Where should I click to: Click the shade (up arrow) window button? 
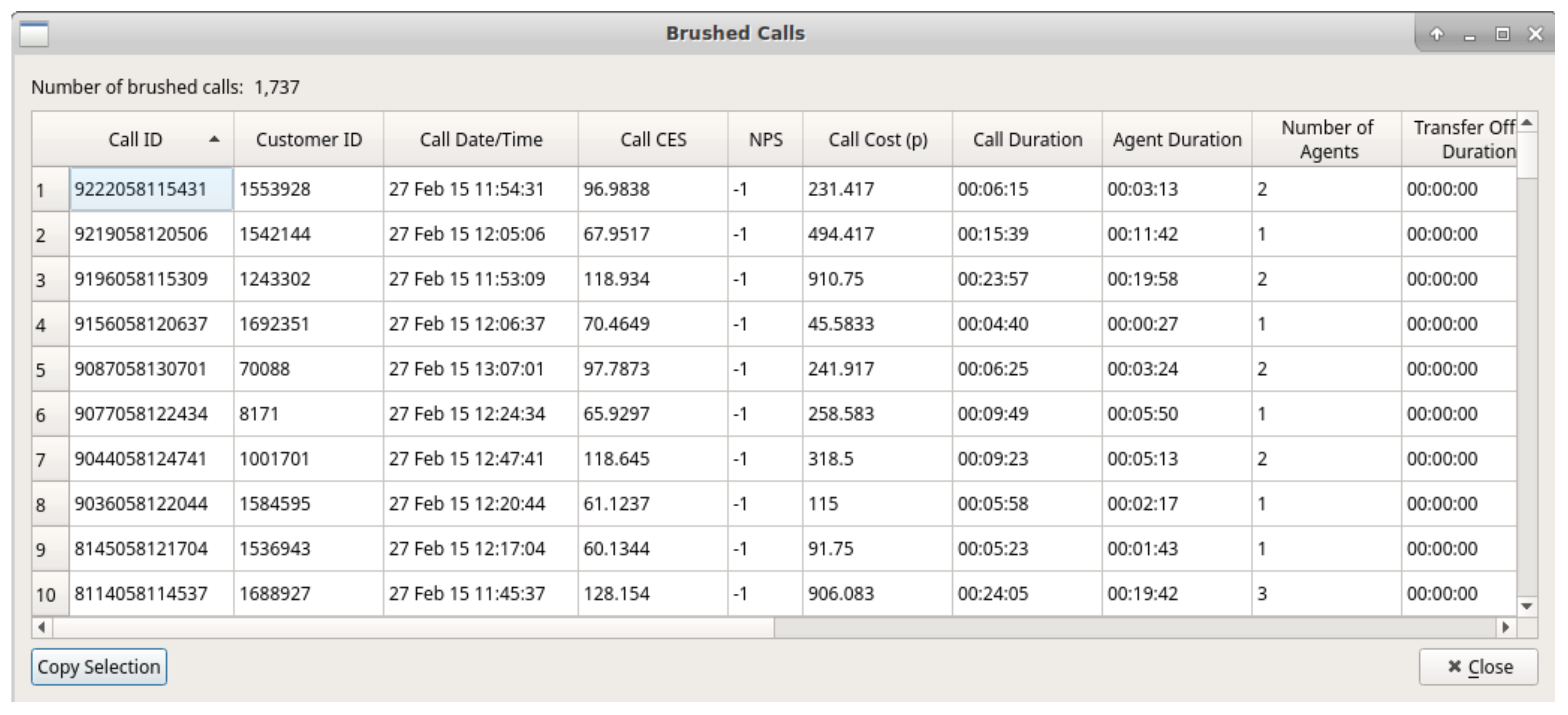(x=1437, y=34)
